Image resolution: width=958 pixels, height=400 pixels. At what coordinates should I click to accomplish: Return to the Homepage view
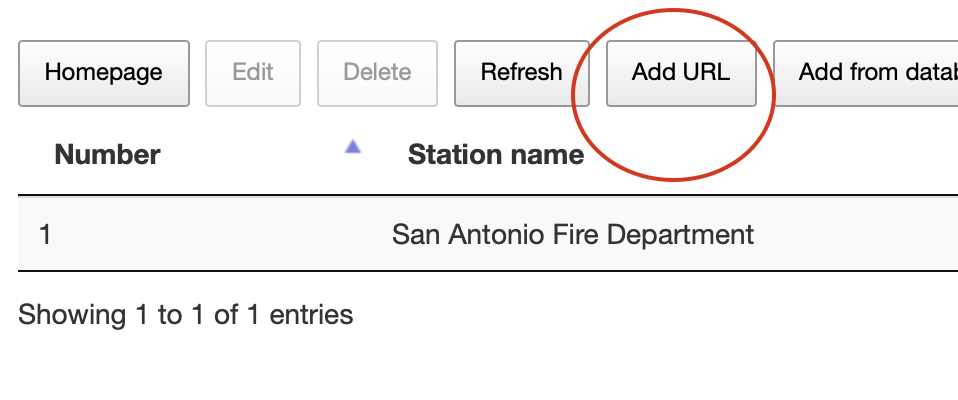point(104,73)
